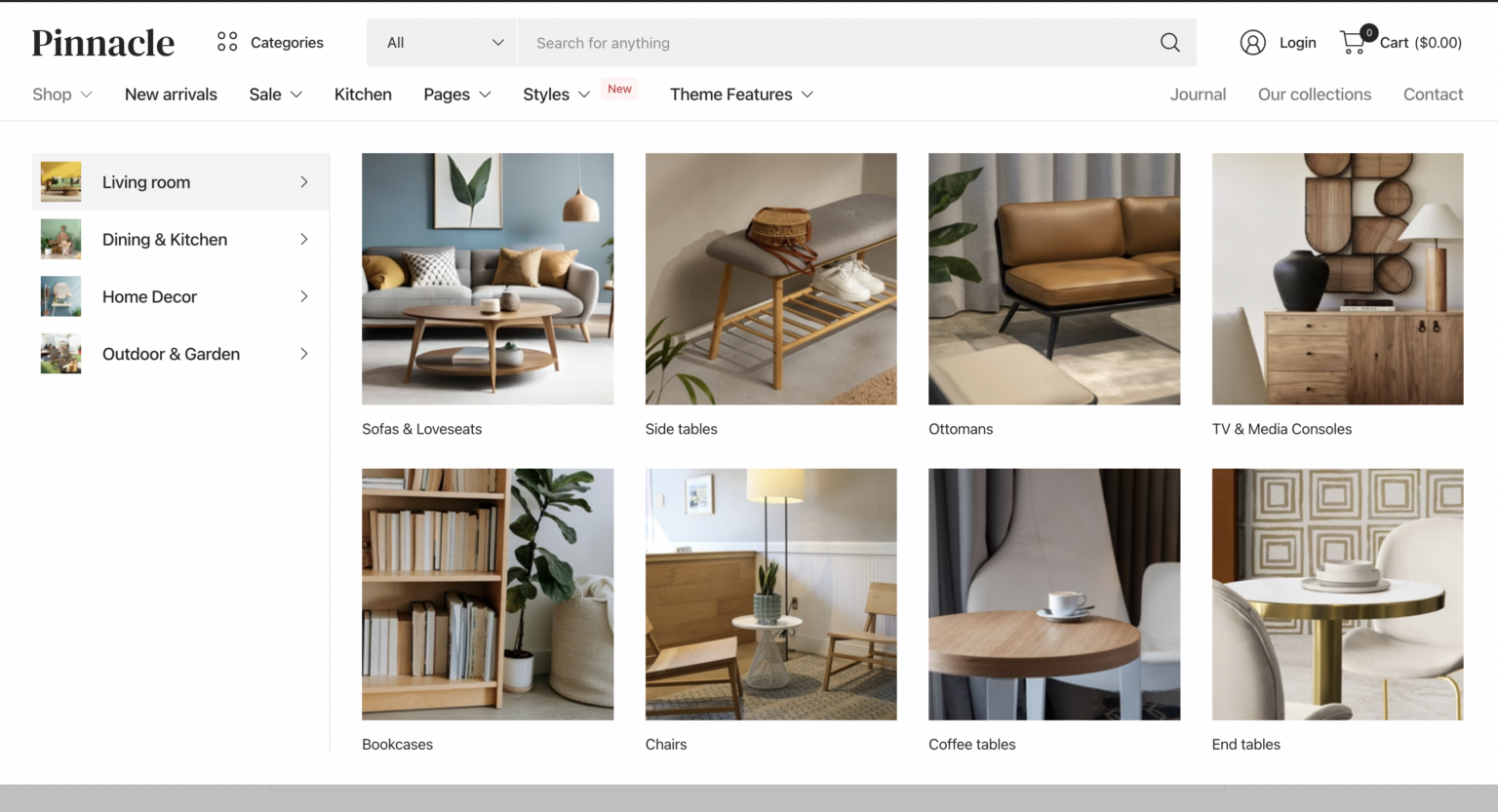The height and width of the screenshot is (812, 1498).
Task: Open the All search filter dropdown
Action: click(441, 42)
